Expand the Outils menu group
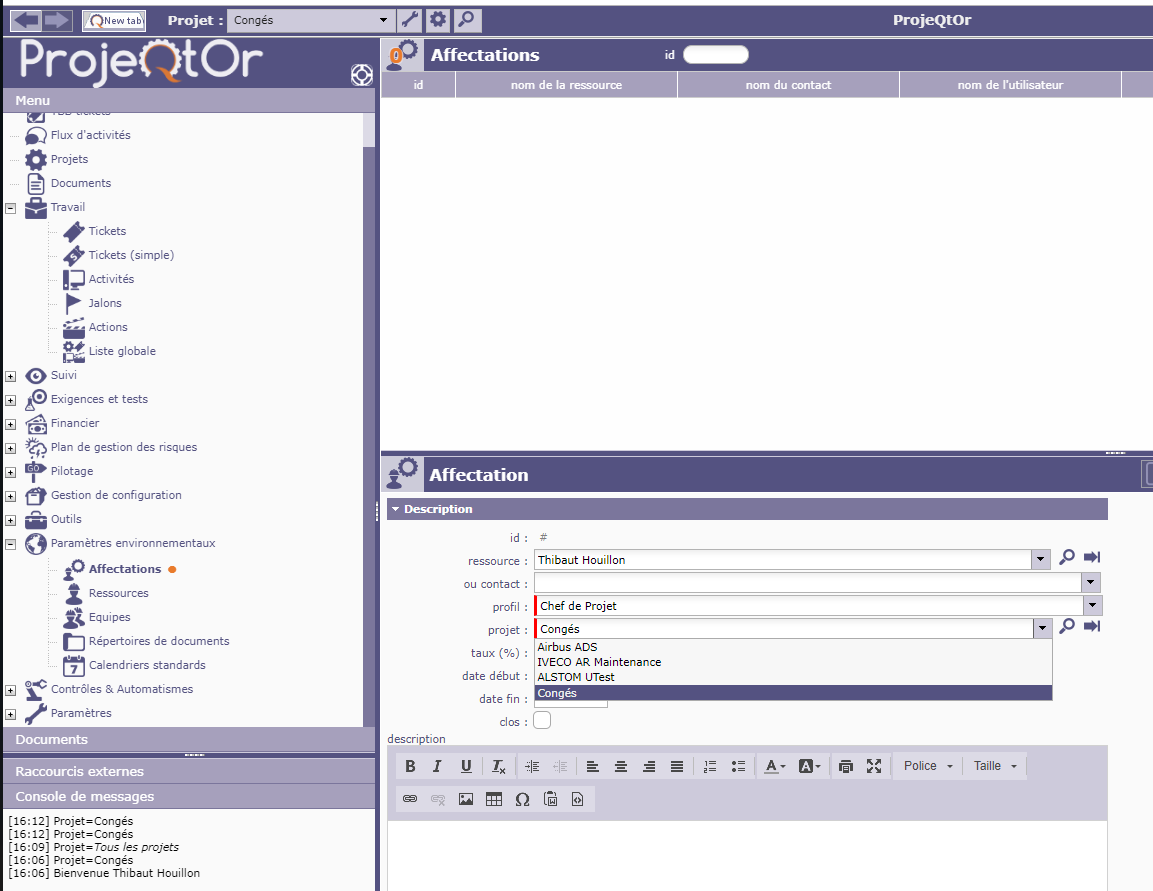The width and height of the screenshot is (1153, 891). click(x=11, y=520)
